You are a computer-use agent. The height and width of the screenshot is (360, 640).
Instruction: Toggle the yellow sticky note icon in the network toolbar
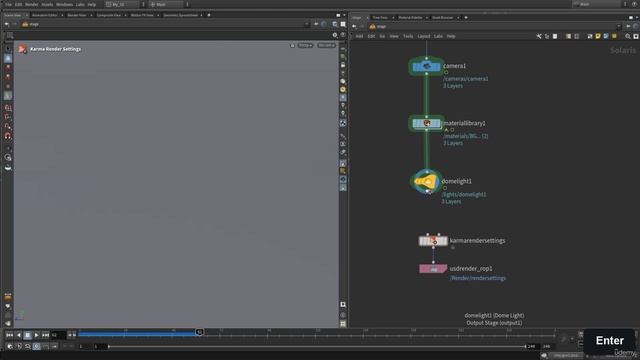[598, 36]
